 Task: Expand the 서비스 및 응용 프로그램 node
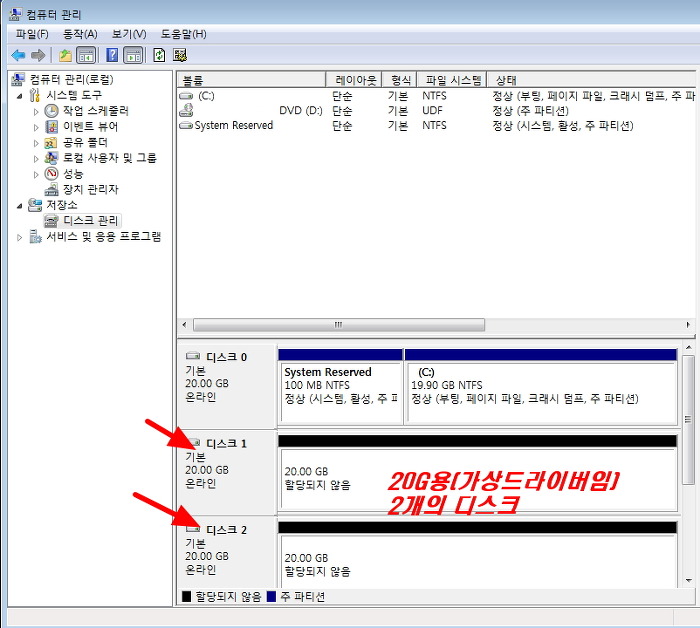coord(20,237)
